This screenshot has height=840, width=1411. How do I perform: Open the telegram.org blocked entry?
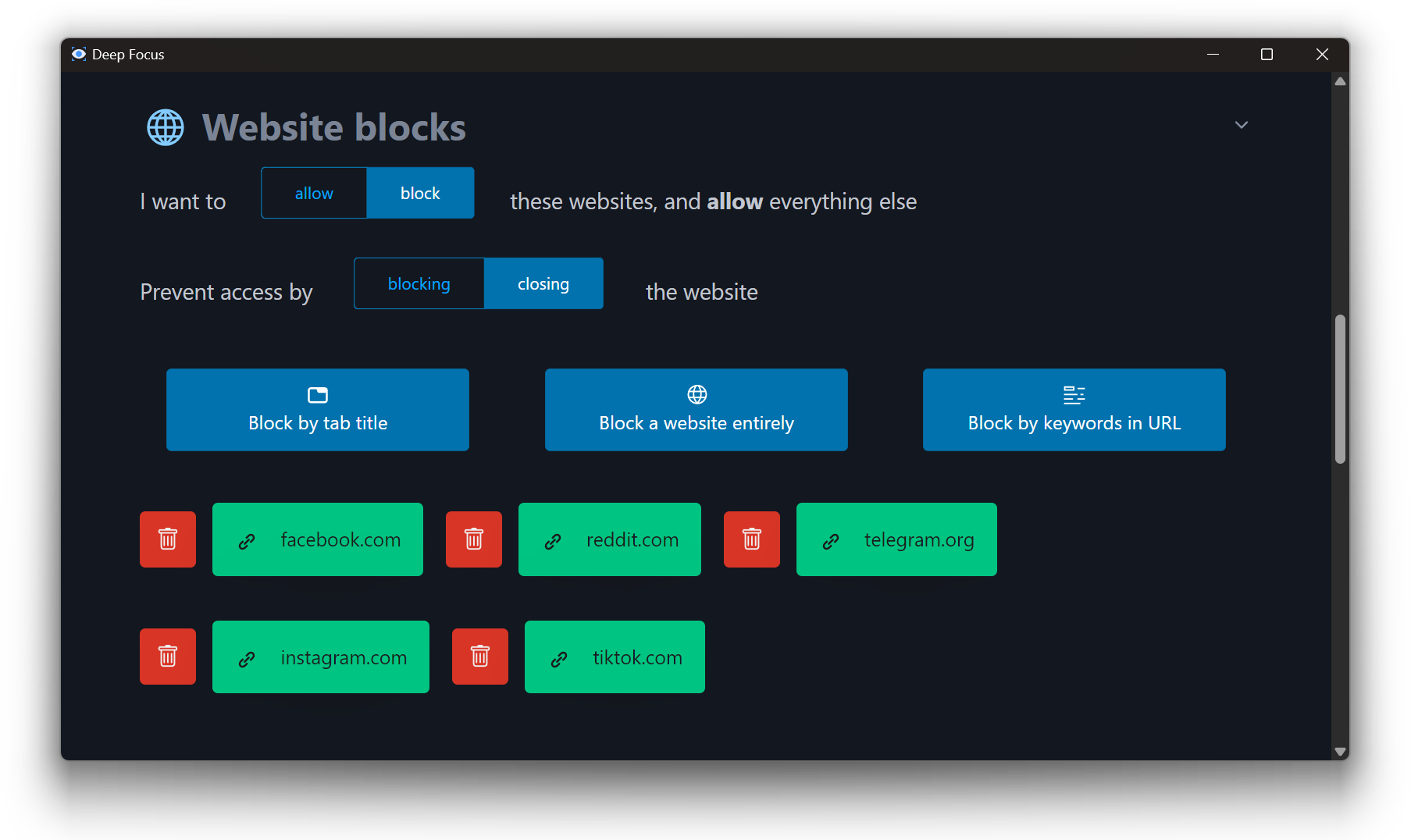point(896,539)
